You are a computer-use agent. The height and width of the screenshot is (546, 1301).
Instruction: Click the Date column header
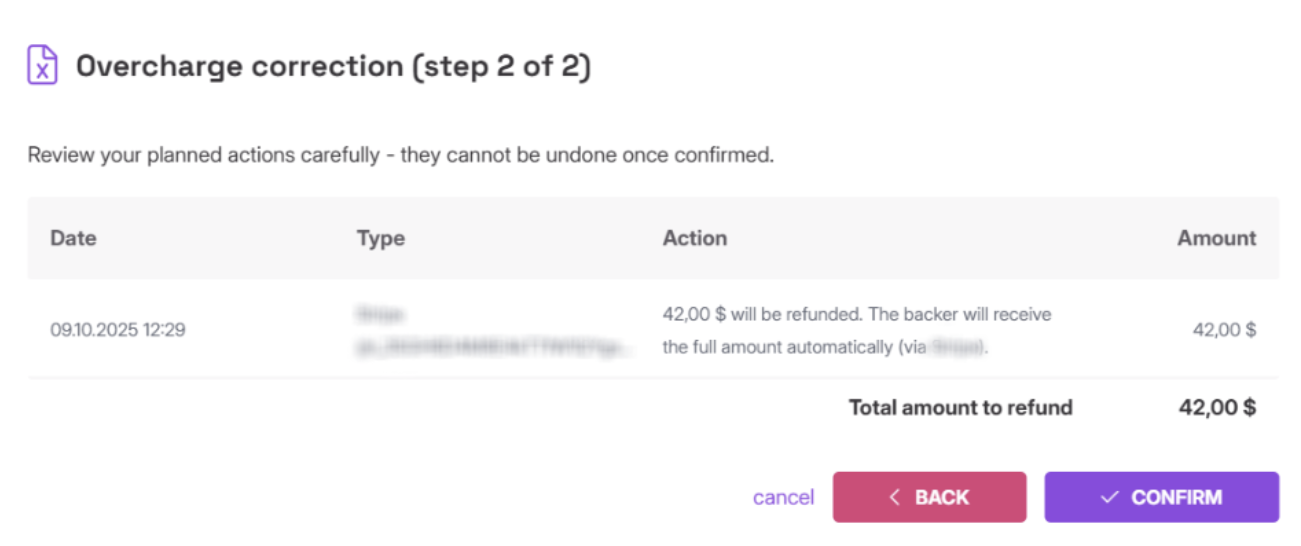click(73, 238)
